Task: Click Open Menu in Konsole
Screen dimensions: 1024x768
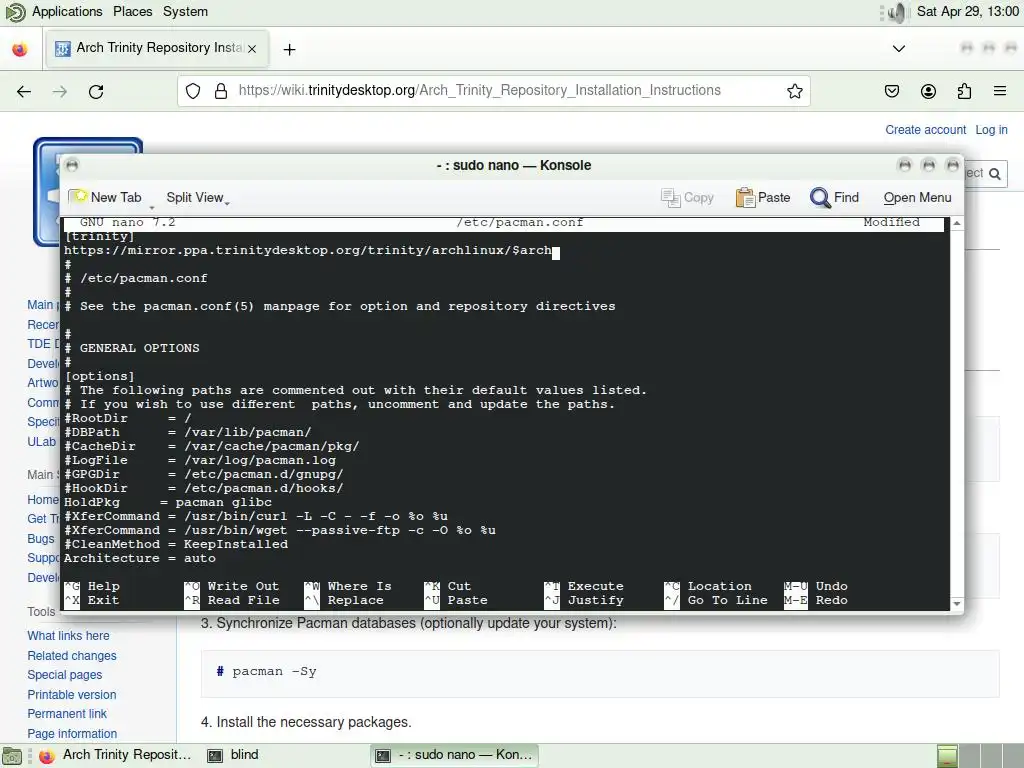Action: pyautogui.click(x=917, y=197)
